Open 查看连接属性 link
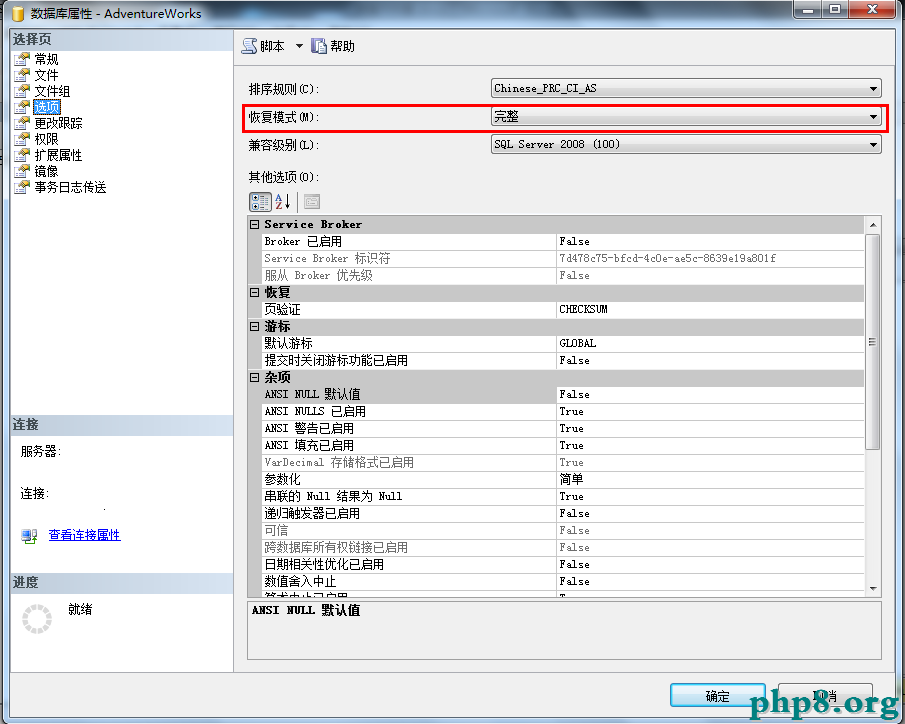Screen dimensions: 905x724 [x=84, y=535]
